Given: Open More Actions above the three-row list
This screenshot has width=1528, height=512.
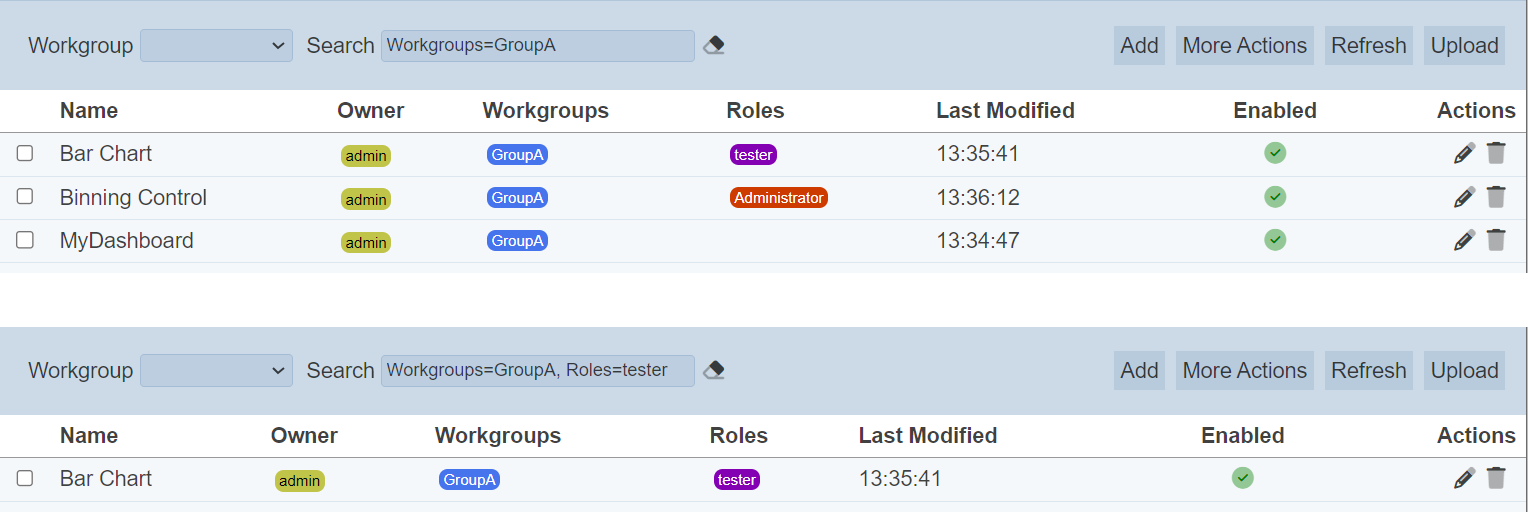Looking at the screenshot, I should [x=1244, y=46].
